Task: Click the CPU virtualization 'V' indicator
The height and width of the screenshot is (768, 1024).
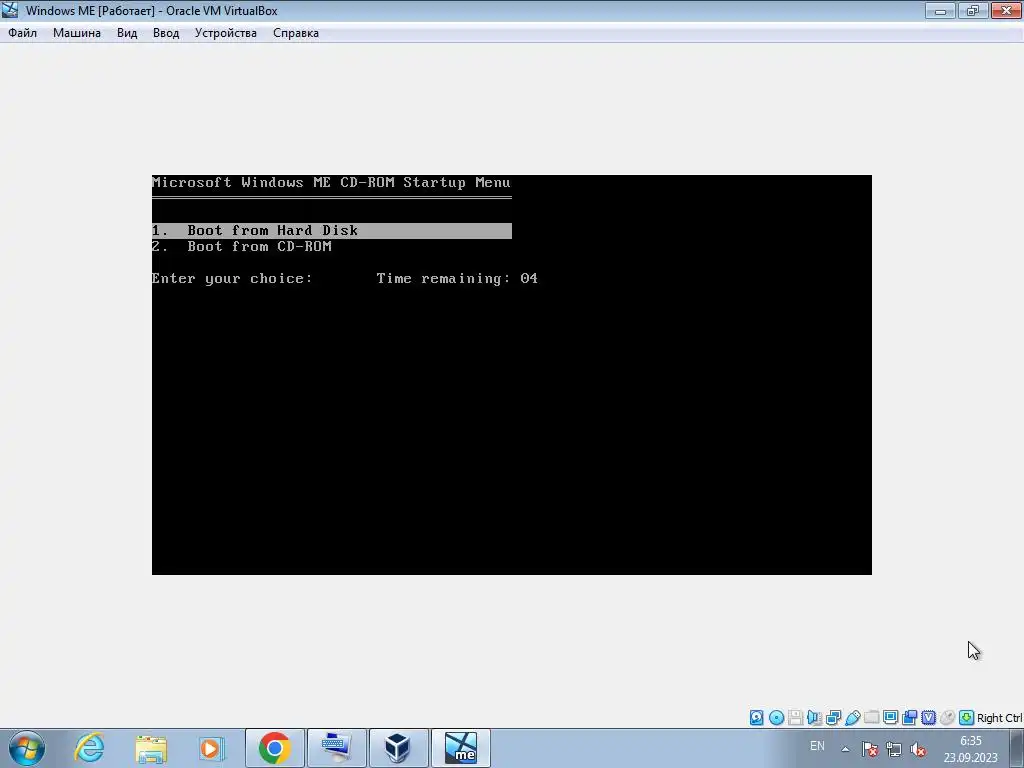Action: pyautogui.click(x=928, y=718)
